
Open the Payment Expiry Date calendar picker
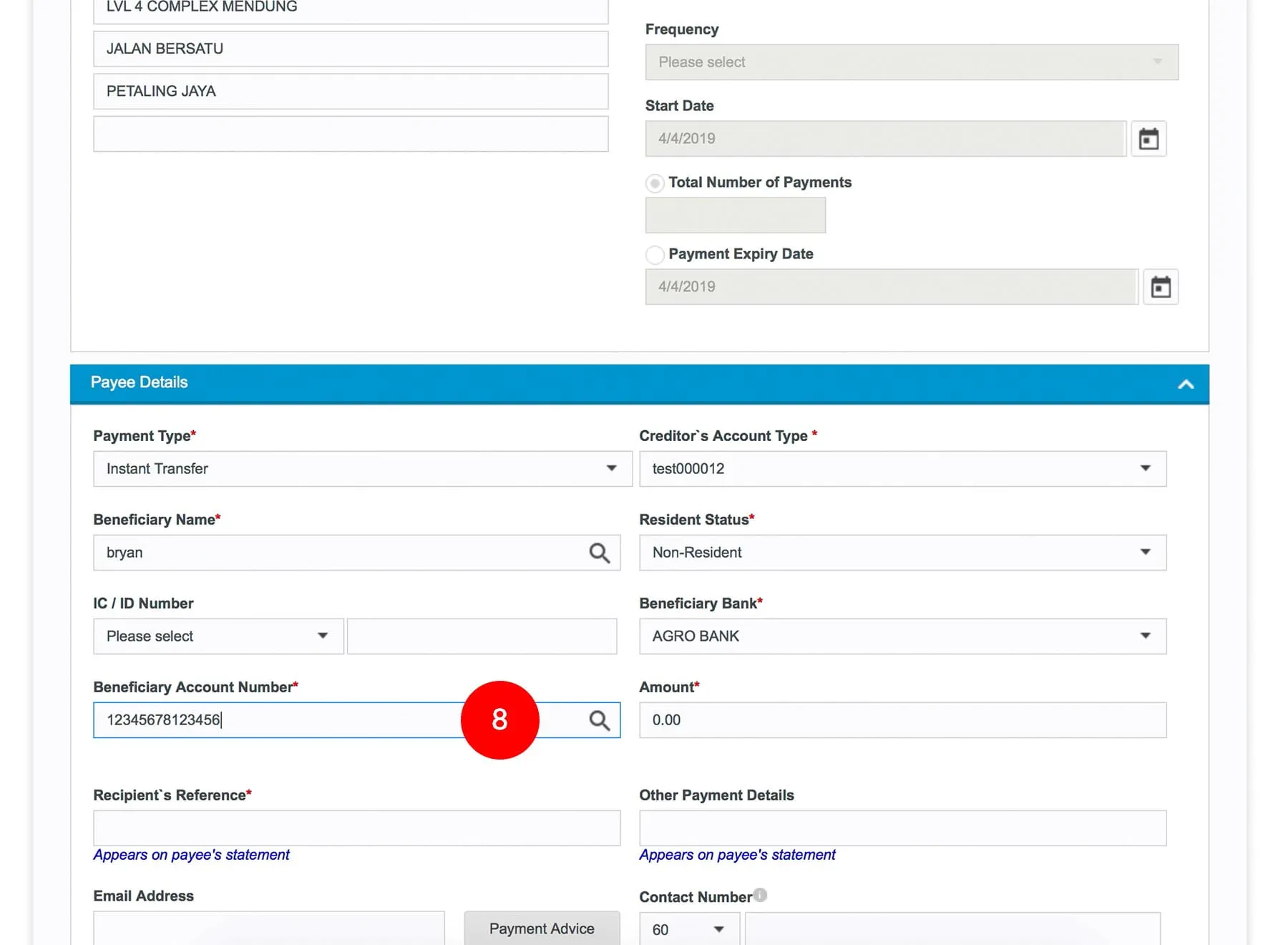click(1160, 287)
